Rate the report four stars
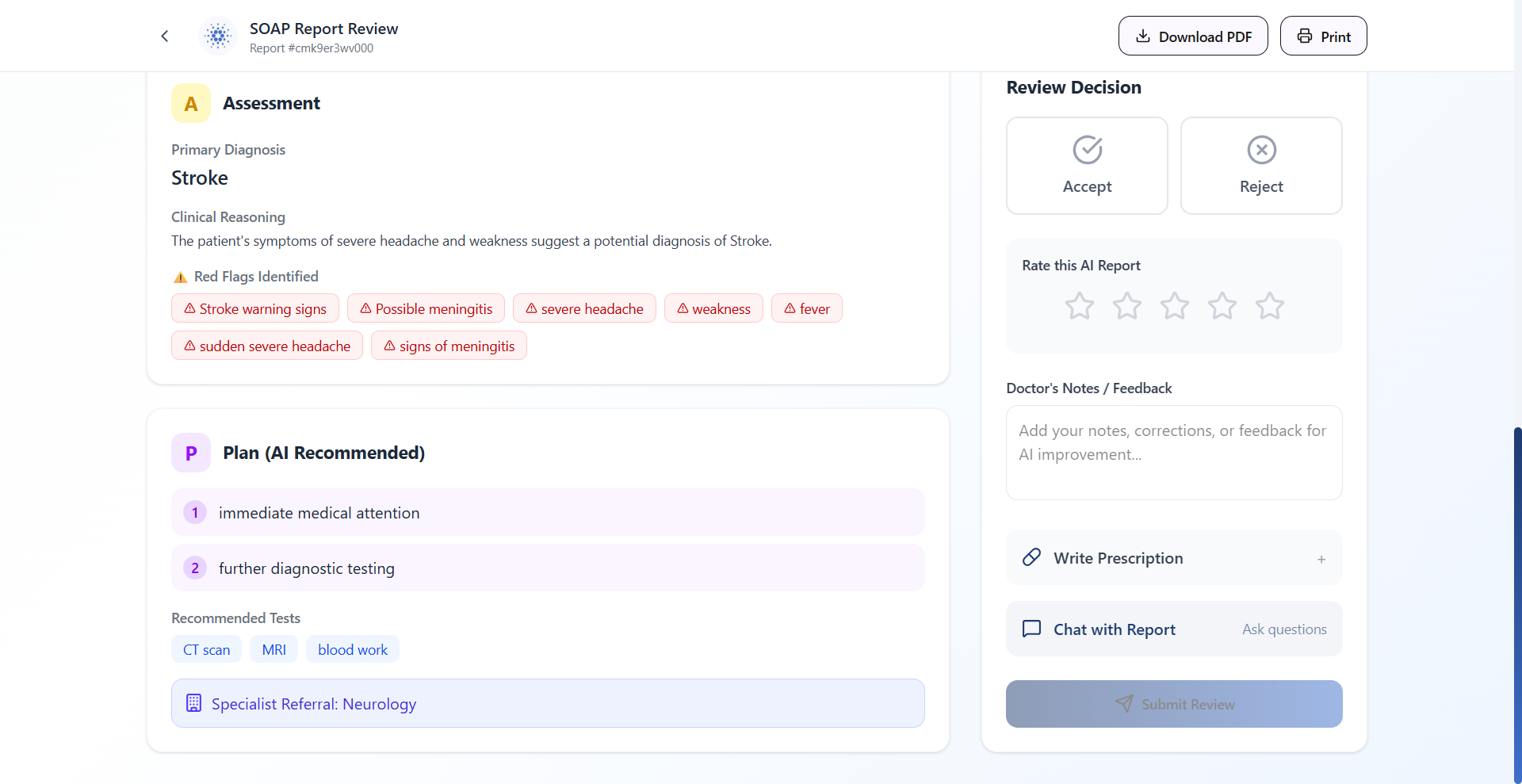This screenshot has width=1522, height=784. [x=1222, y=306]
